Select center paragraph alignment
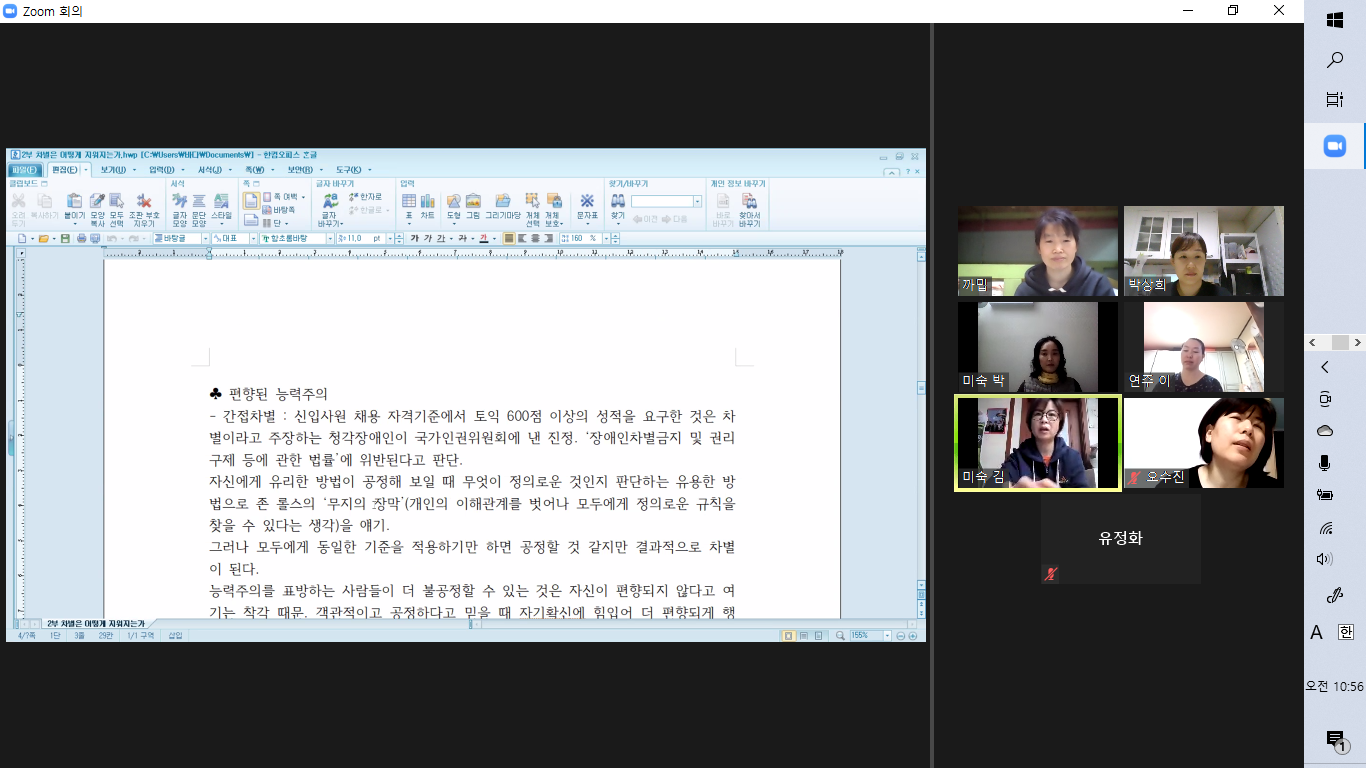The image size is (1366, 768). click(535, 239)
